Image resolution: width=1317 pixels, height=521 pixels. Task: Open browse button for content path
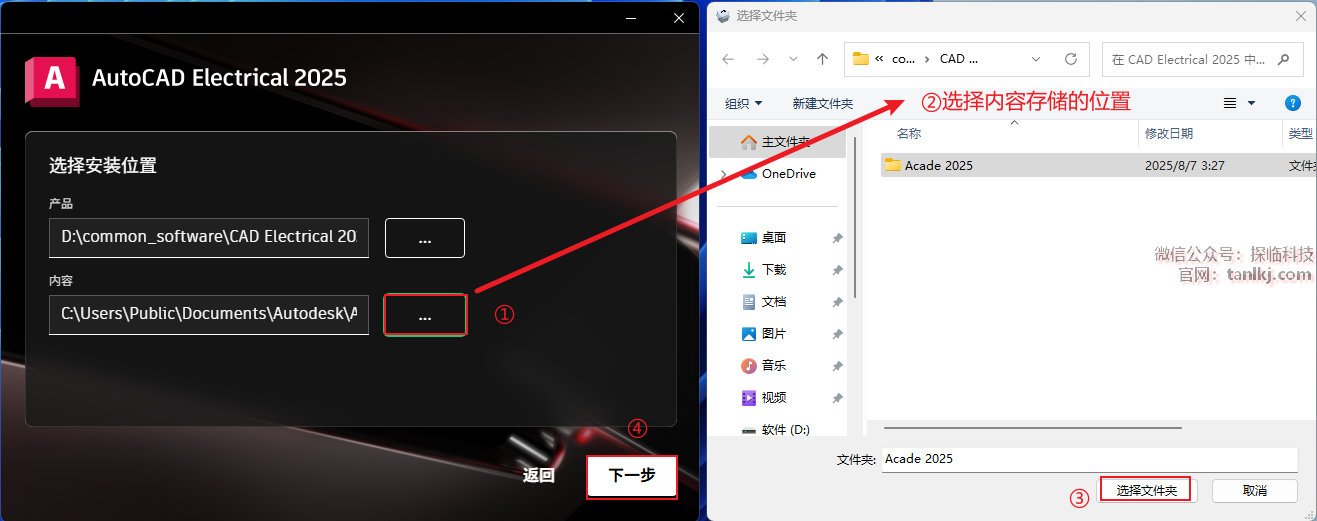(425, 315)
